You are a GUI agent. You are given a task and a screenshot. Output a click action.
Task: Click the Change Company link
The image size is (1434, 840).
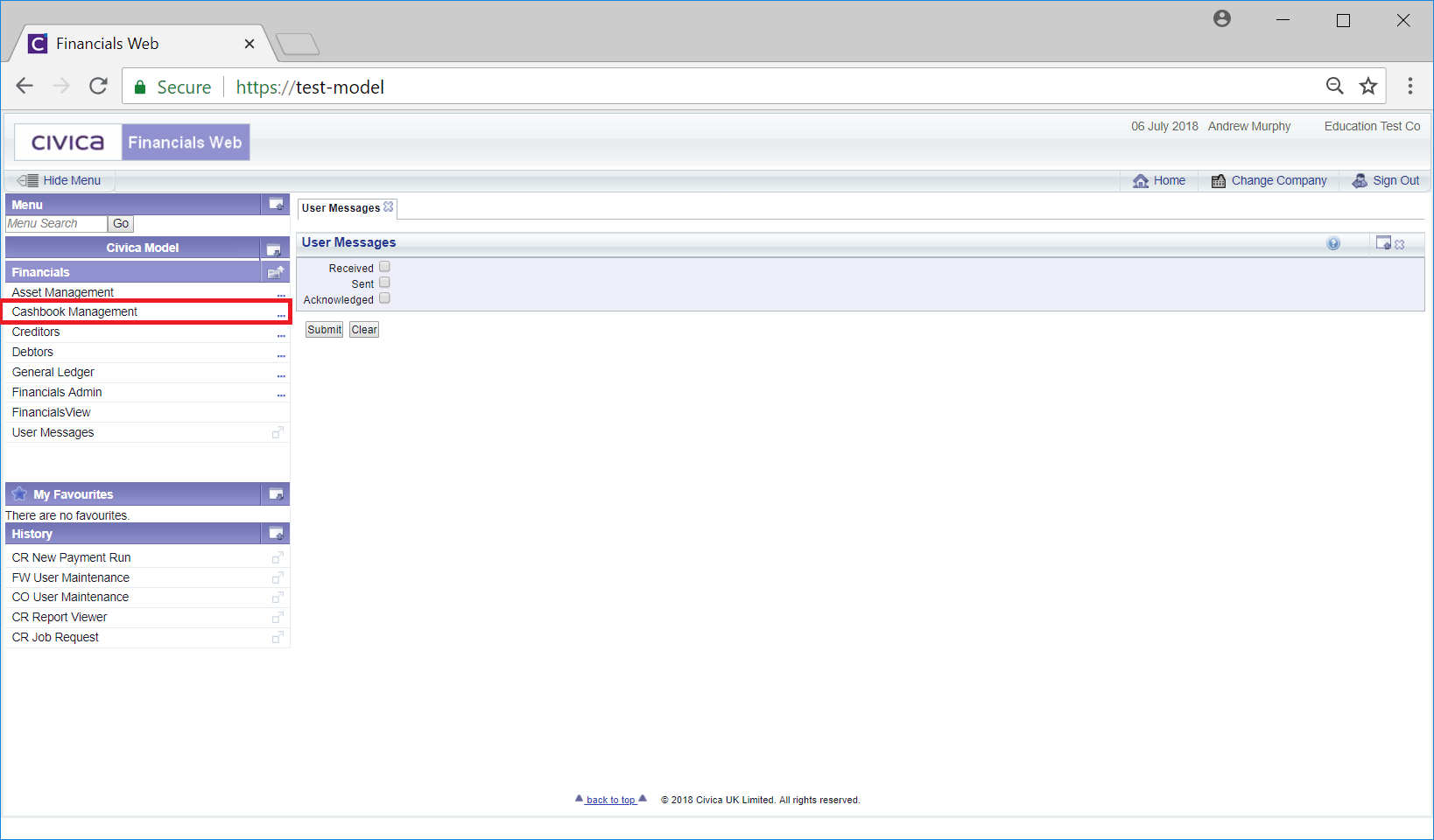(1279, 180)
